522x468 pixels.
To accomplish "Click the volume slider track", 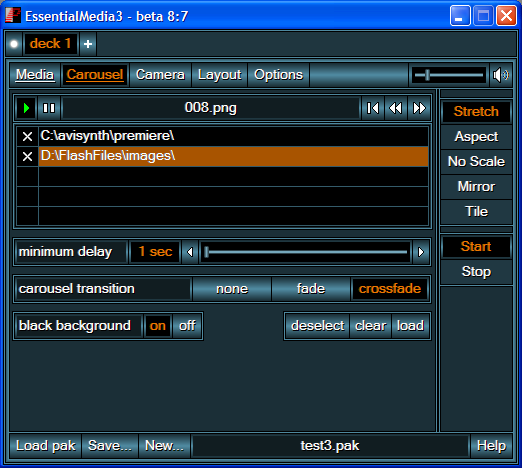I will click(x=449, y=75).
